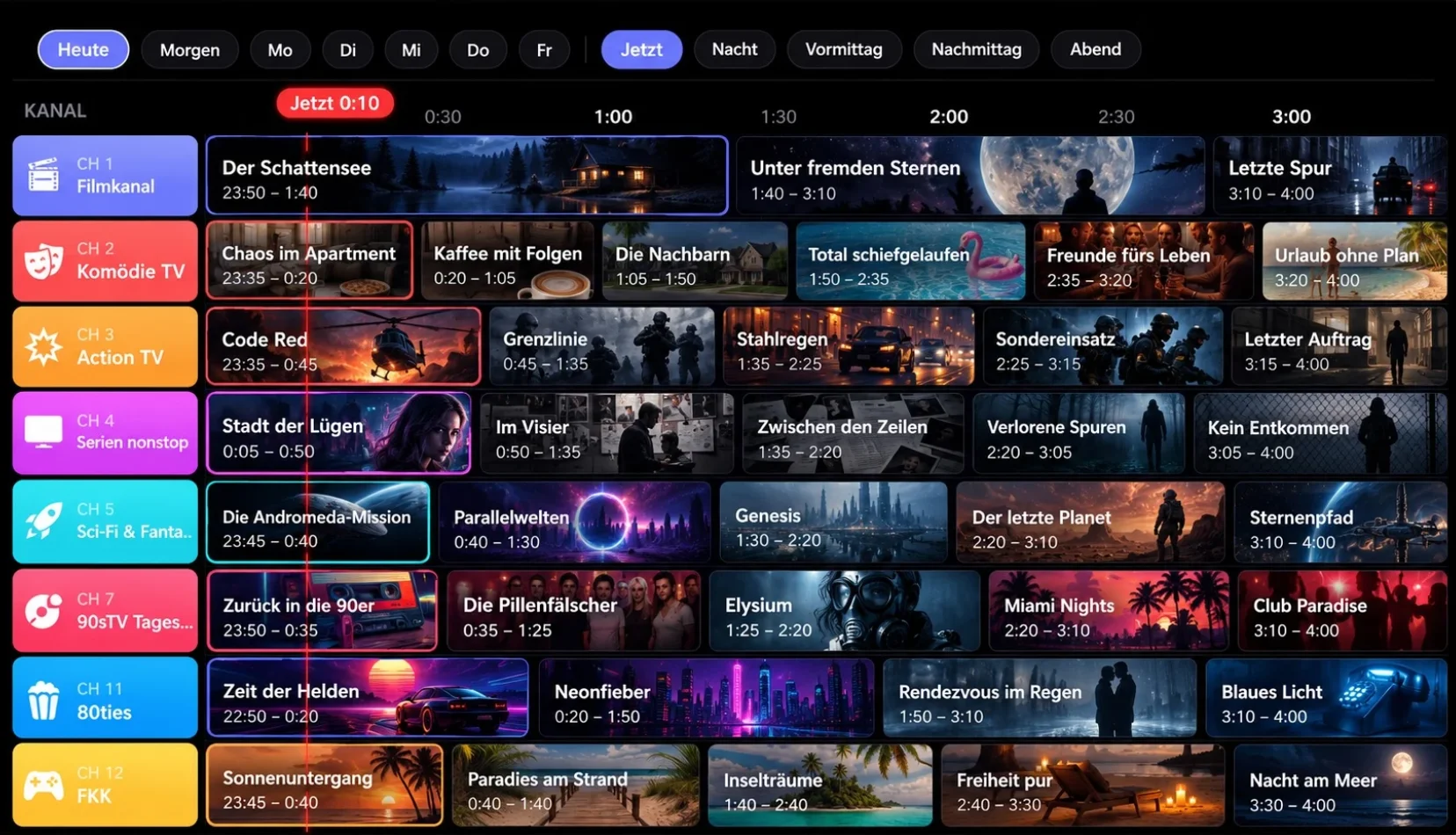Open Parallelwelten programme card
1456x835 pixels.
574,522
